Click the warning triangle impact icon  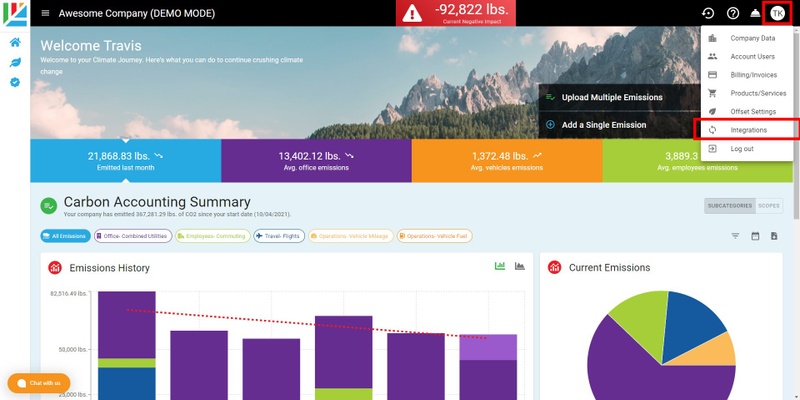[x=412, y=14]
